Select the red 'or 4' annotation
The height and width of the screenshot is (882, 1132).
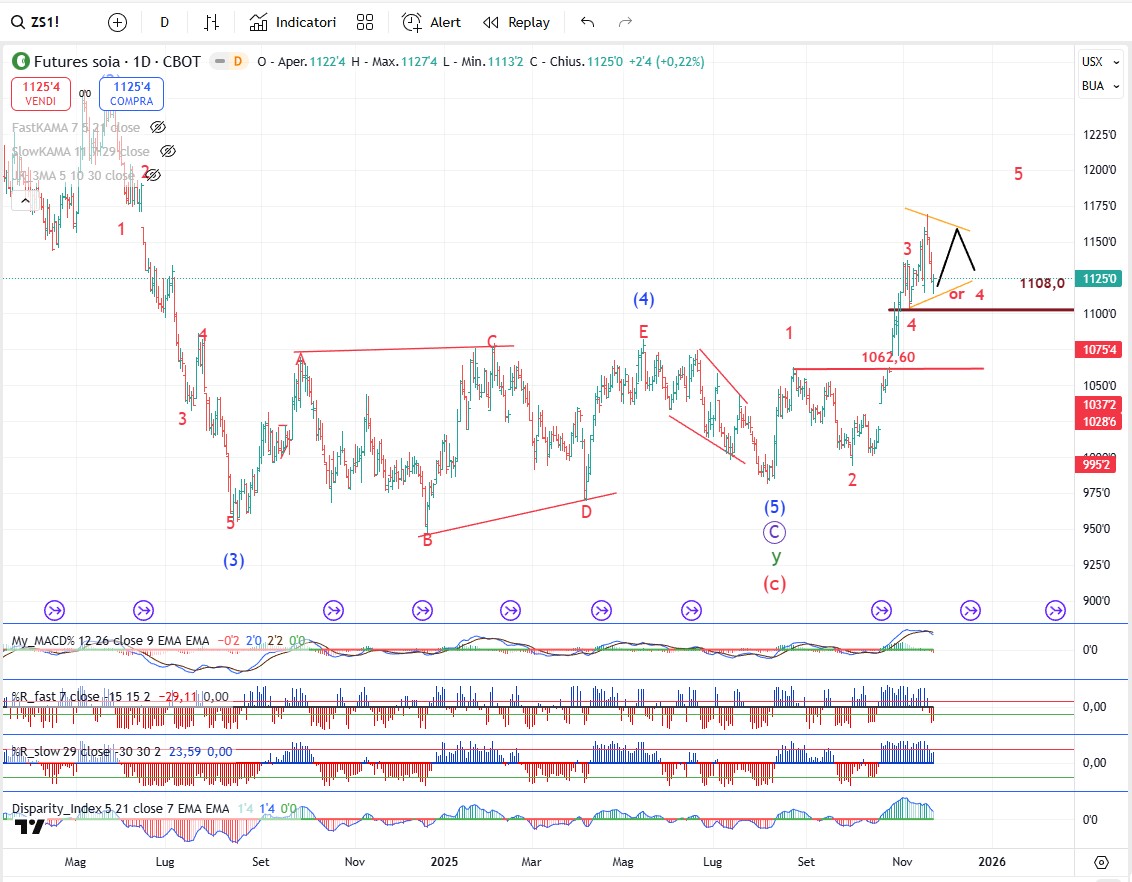(966, 294)
